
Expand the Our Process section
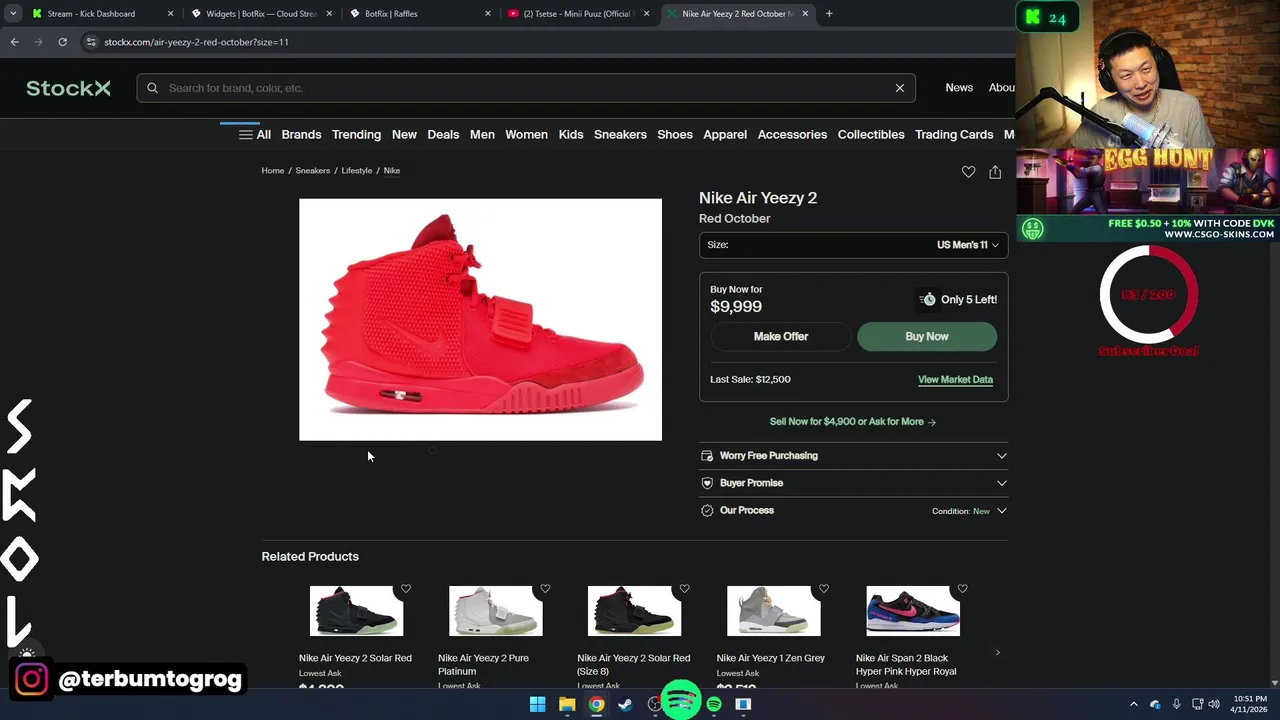[853, 510]
